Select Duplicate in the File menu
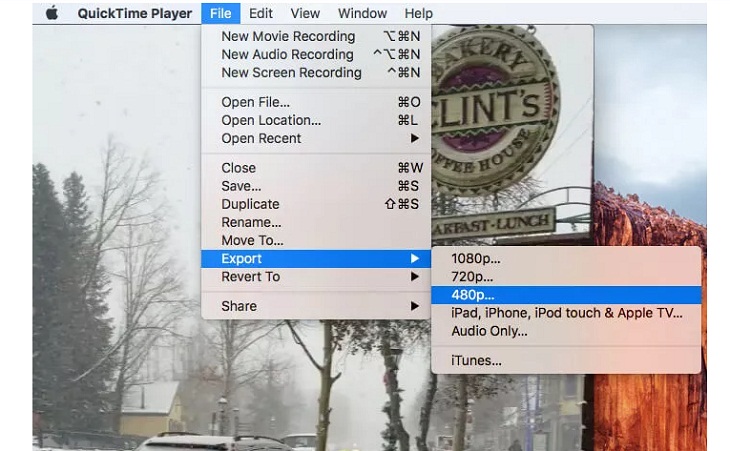This screenshot has height=451, width=730. point(316,204)
